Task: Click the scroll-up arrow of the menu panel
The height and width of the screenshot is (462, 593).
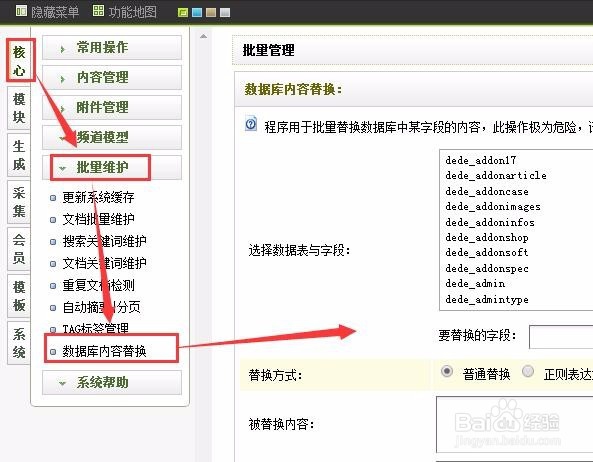Action: (x=203, y=36)
